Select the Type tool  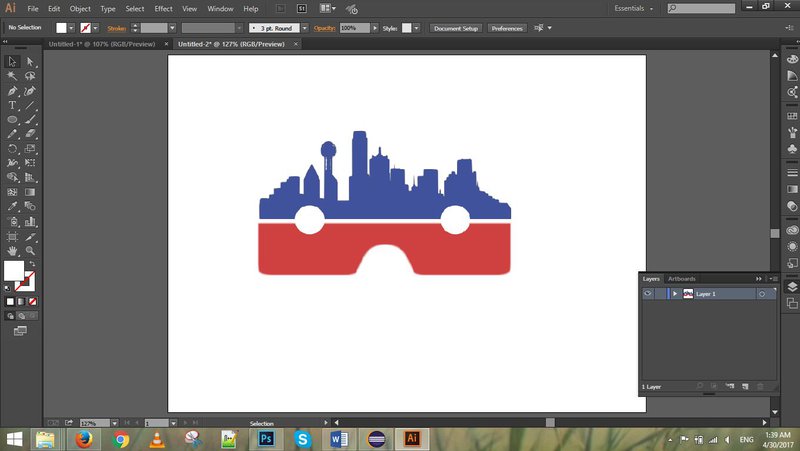pyautogui.click(x=13, y=105)
